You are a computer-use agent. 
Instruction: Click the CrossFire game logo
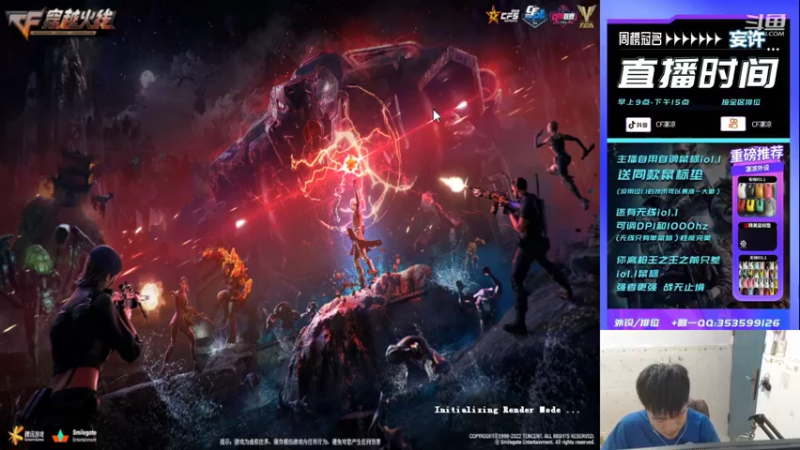click(61, 23)
